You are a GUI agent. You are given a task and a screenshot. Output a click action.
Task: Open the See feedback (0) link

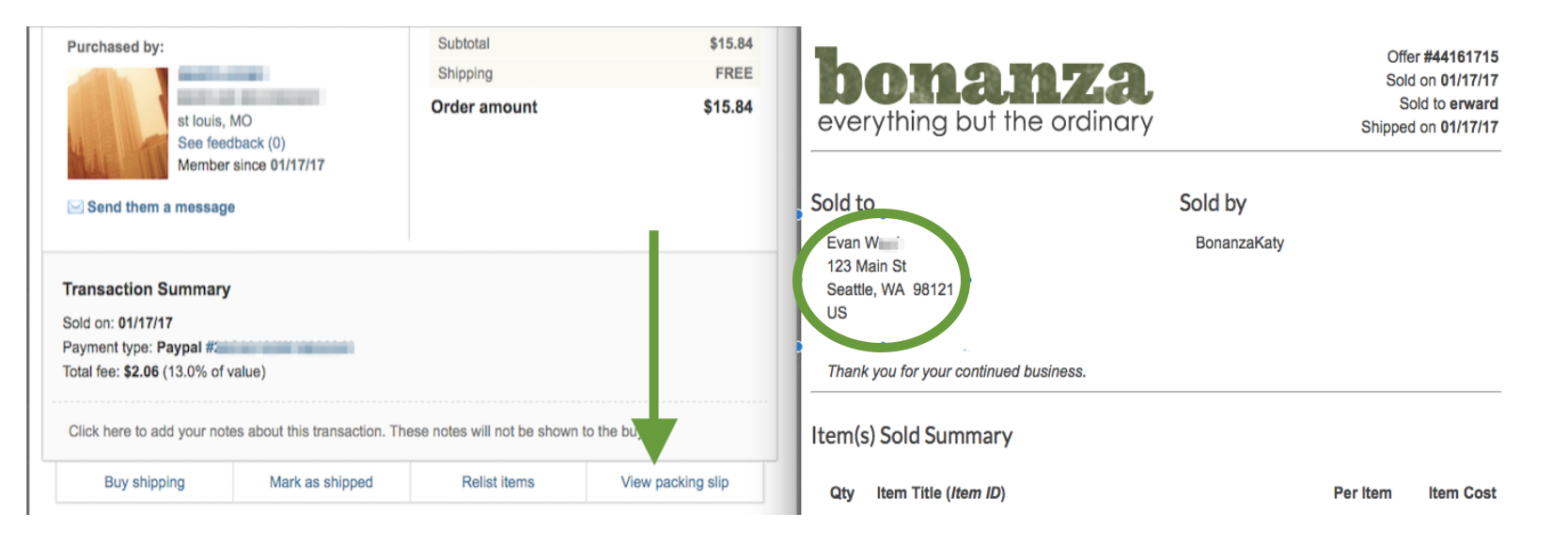pyautogui.click(x=231, y=143)
